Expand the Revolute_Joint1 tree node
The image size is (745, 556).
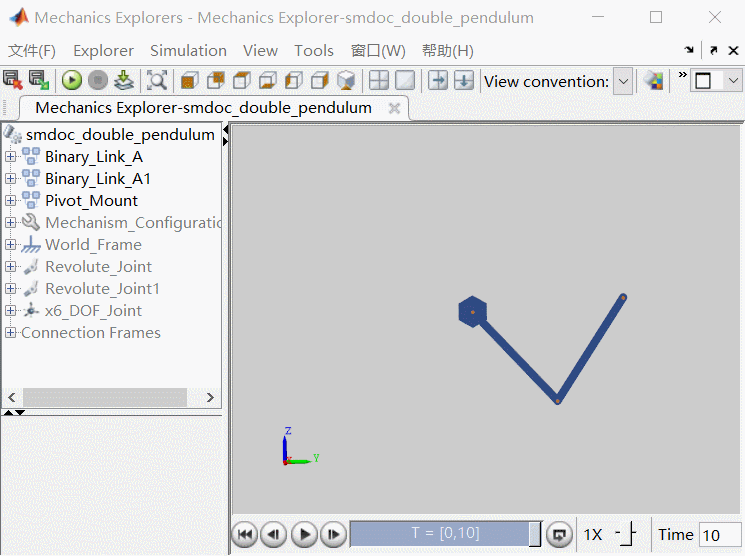click(10, 288)
